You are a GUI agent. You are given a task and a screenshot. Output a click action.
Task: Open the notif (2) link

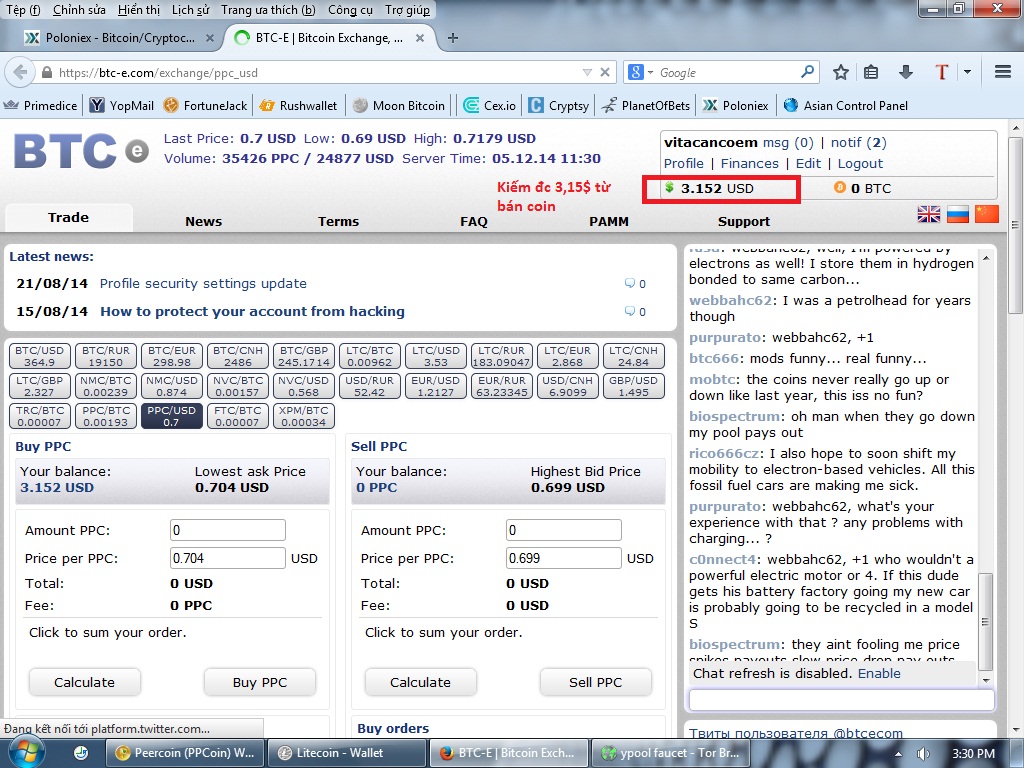(x=859, y=142)
